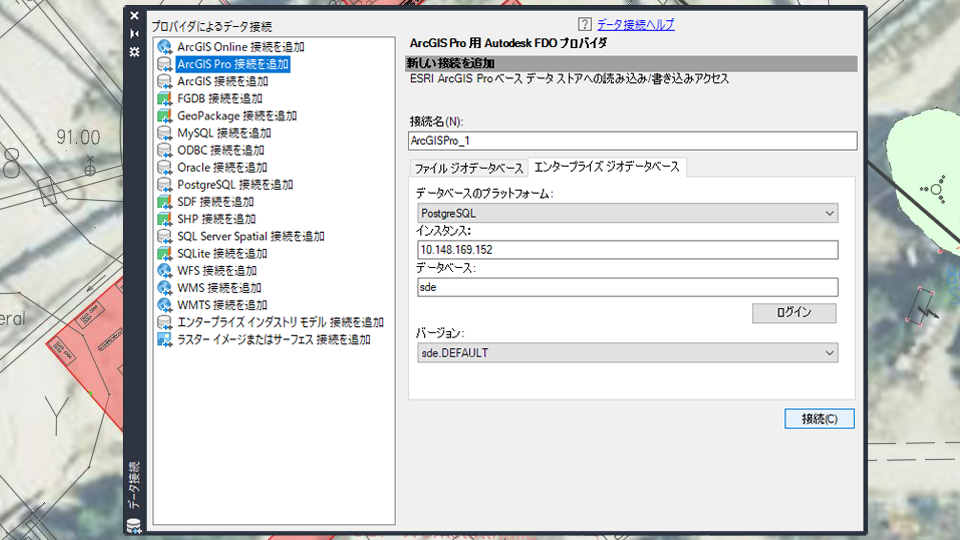Click the インスタンス input field
The image size is (960, 540).
point(628,250)
